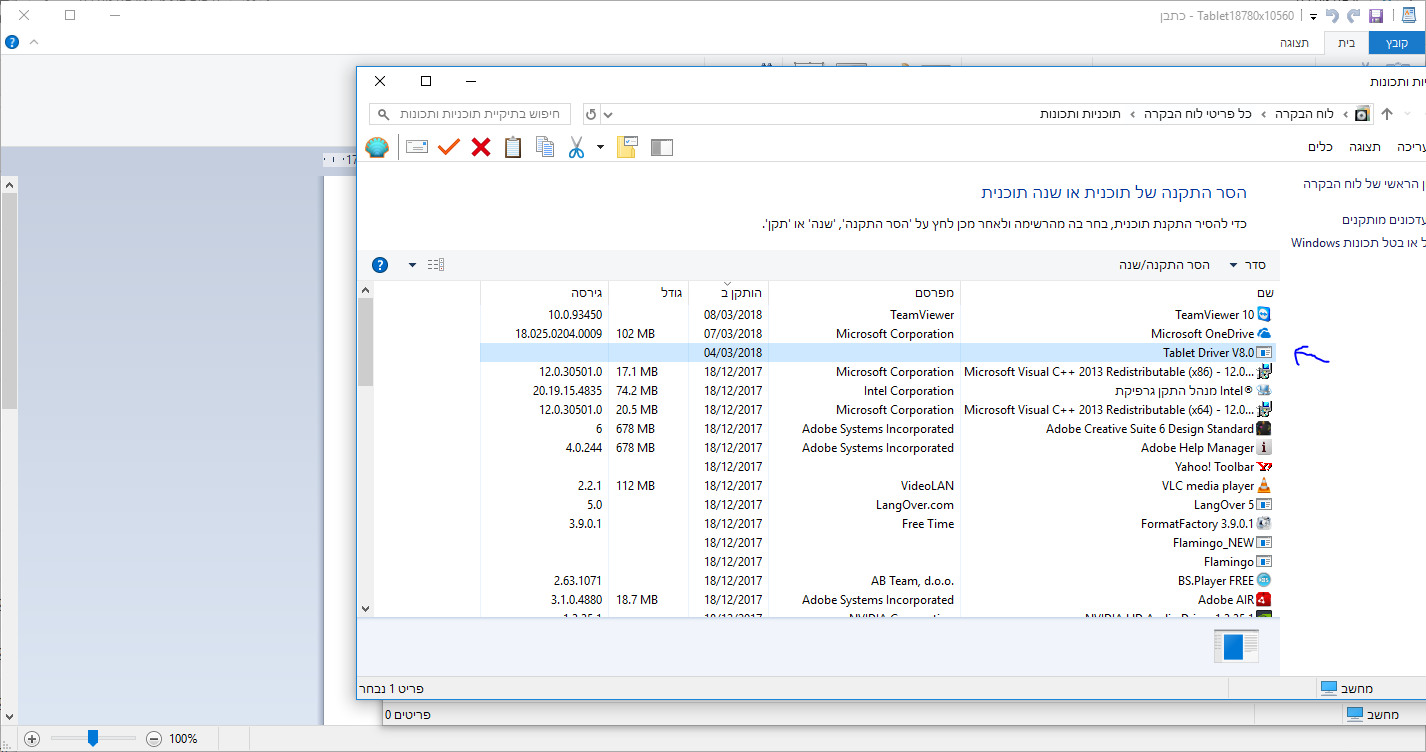Click the email envelope toolbar icon
The width and height of the screenshot is (1426, 752).
coord(417,147)
